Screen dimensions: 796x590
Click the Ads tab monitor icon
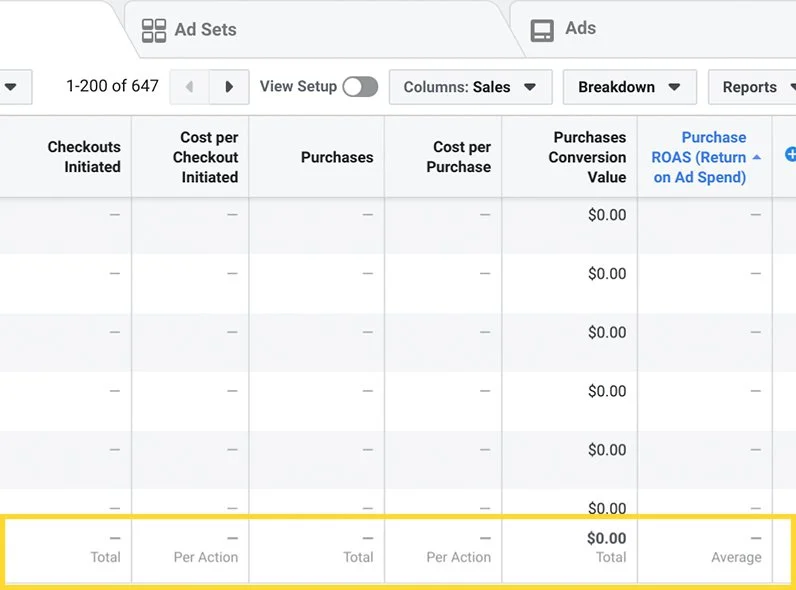(x=542, y=30)
